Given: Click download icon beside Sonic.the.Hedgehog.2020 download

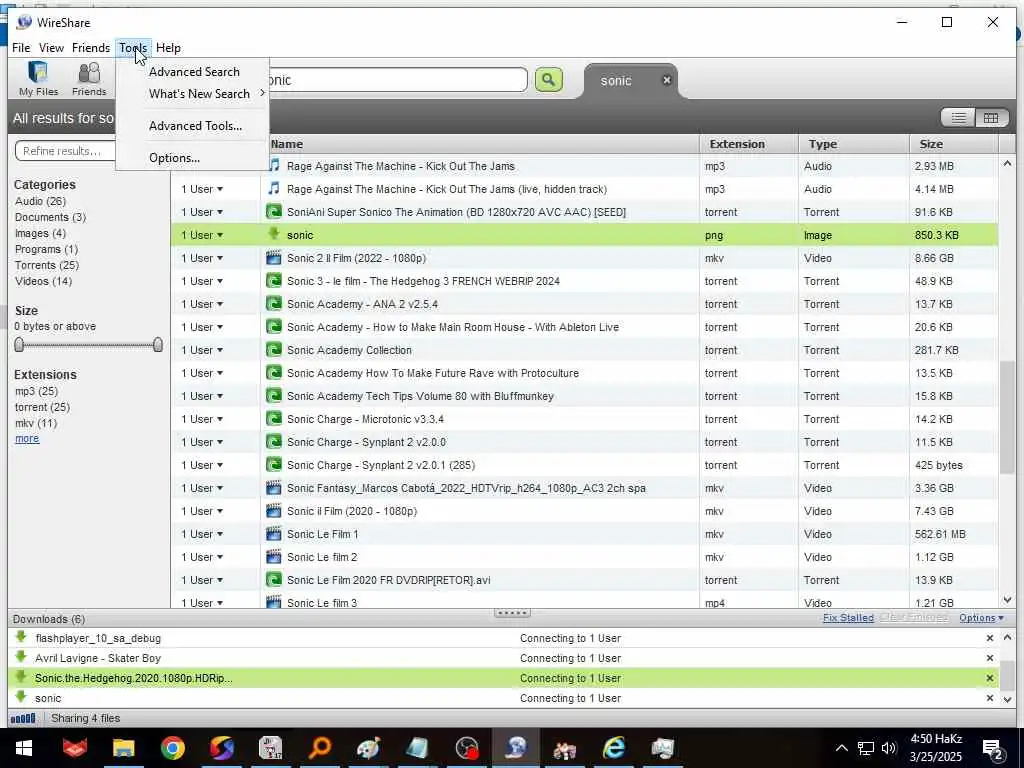Looking at the screenshot, I should coord(21,677).
